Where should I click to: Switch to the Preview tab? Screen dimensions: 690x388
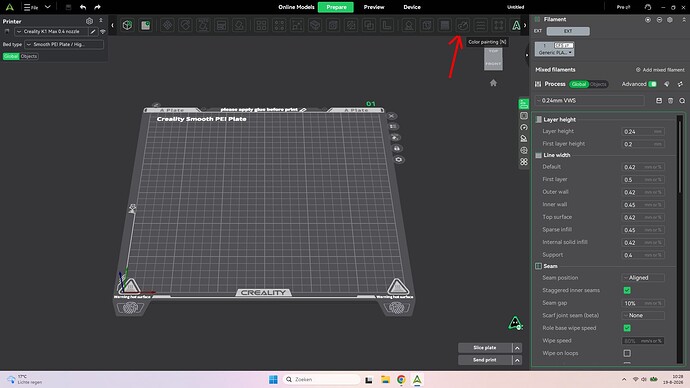374,7
